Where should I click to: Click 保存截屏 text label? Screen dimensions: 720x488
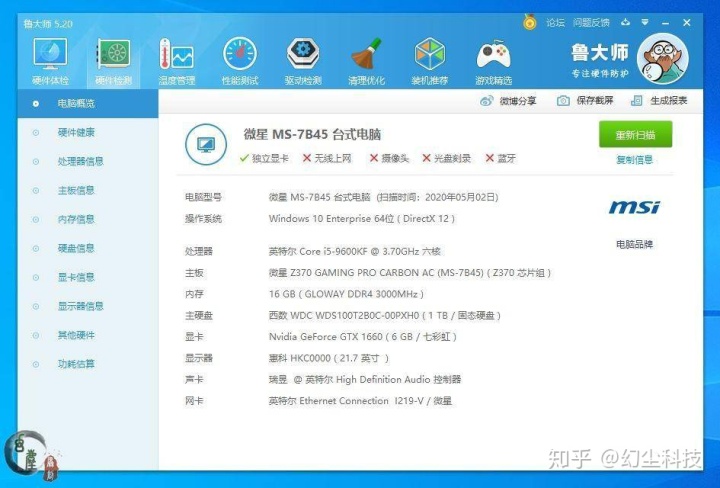point(595,101)
